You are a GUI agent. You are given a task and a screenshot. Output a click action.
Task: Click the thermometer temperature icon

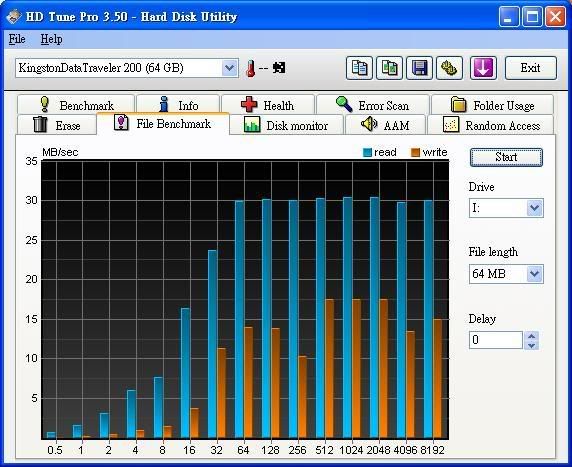coord(250,68)
